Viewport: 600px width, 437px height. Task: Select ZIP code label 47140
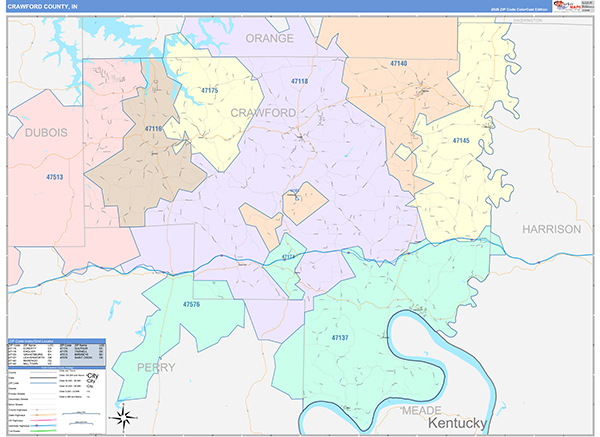(398, 63)
